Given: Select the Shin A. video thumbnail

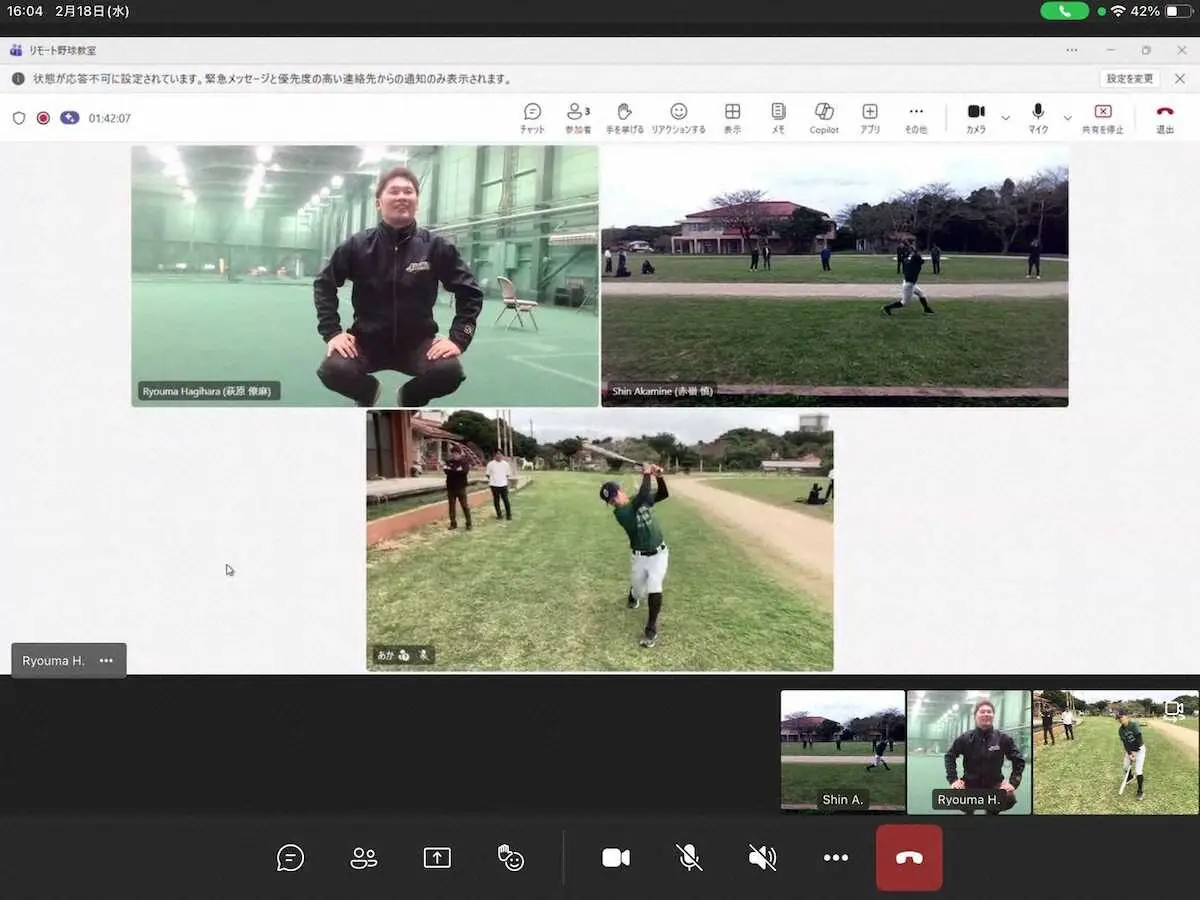Looking at the screenshot, I should (x=842, y=751).
